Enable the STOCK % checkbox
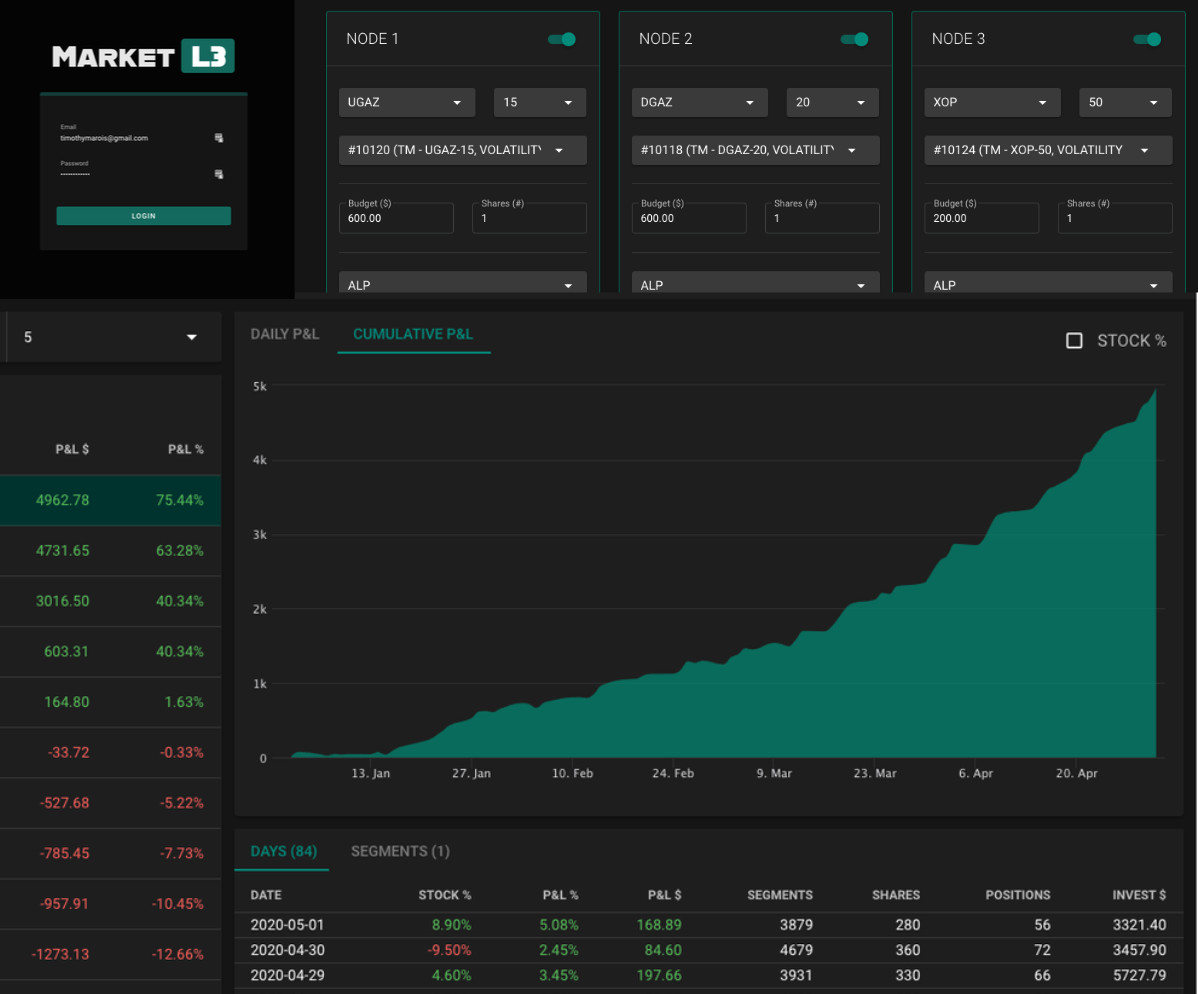 [1074, 340]
